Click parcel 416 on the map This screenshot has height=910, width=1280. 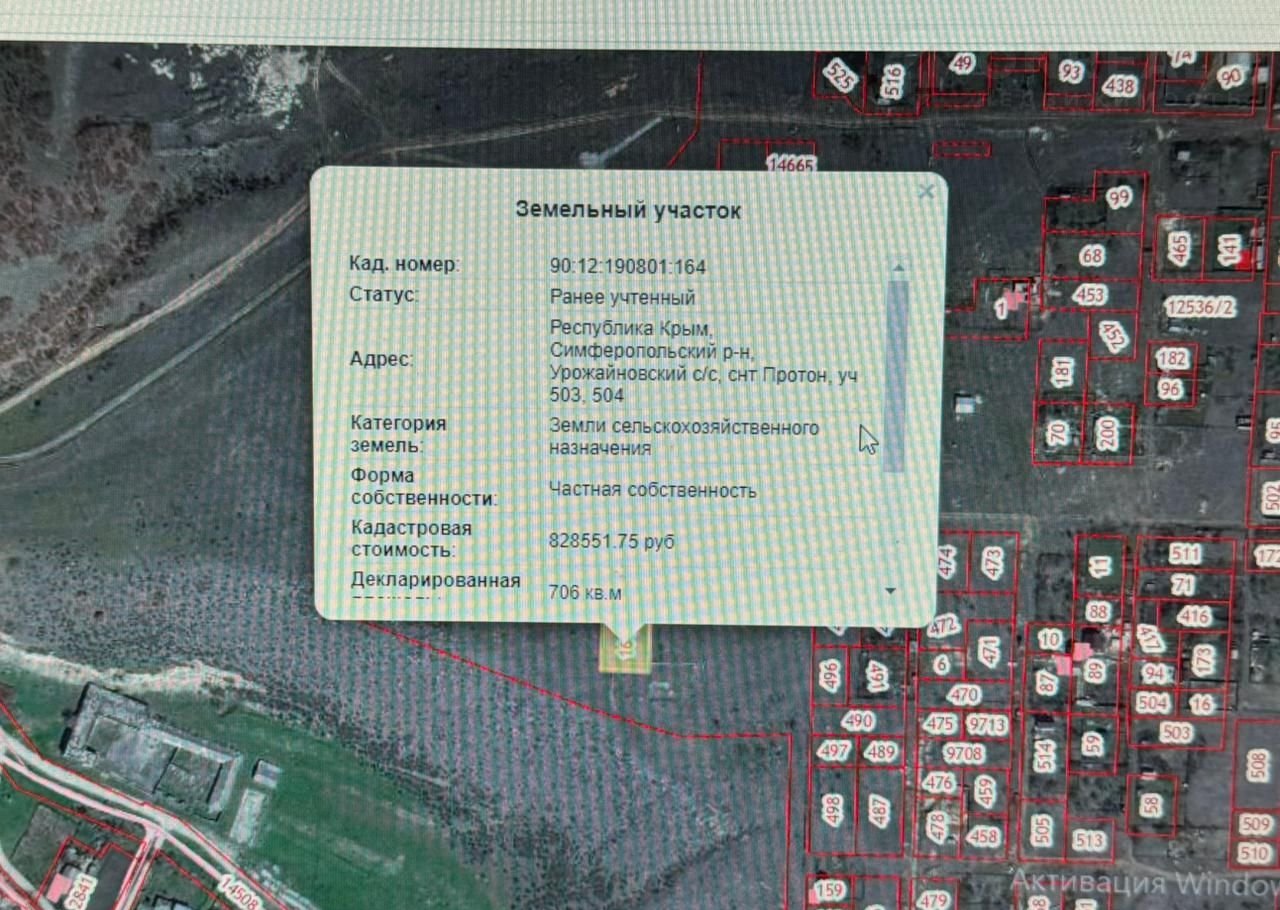(x=1194, y=616)
